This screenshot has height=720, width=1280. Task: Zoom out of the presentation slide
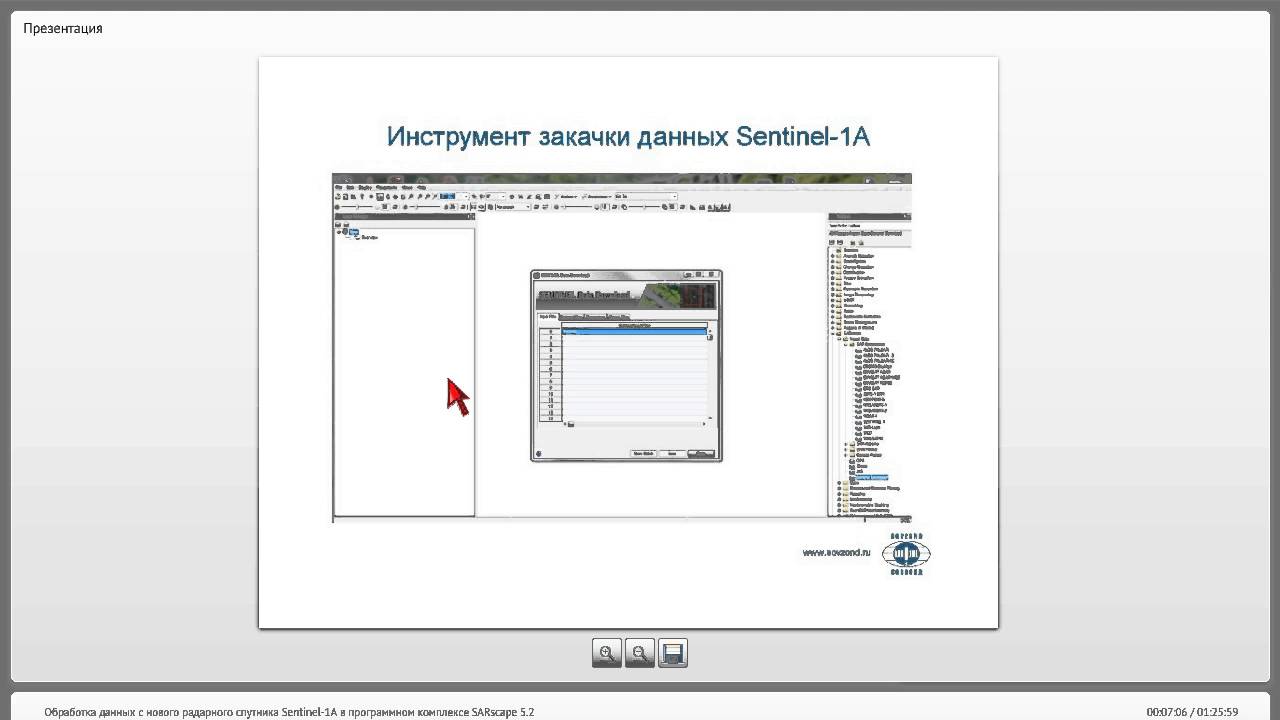(640, 653)
